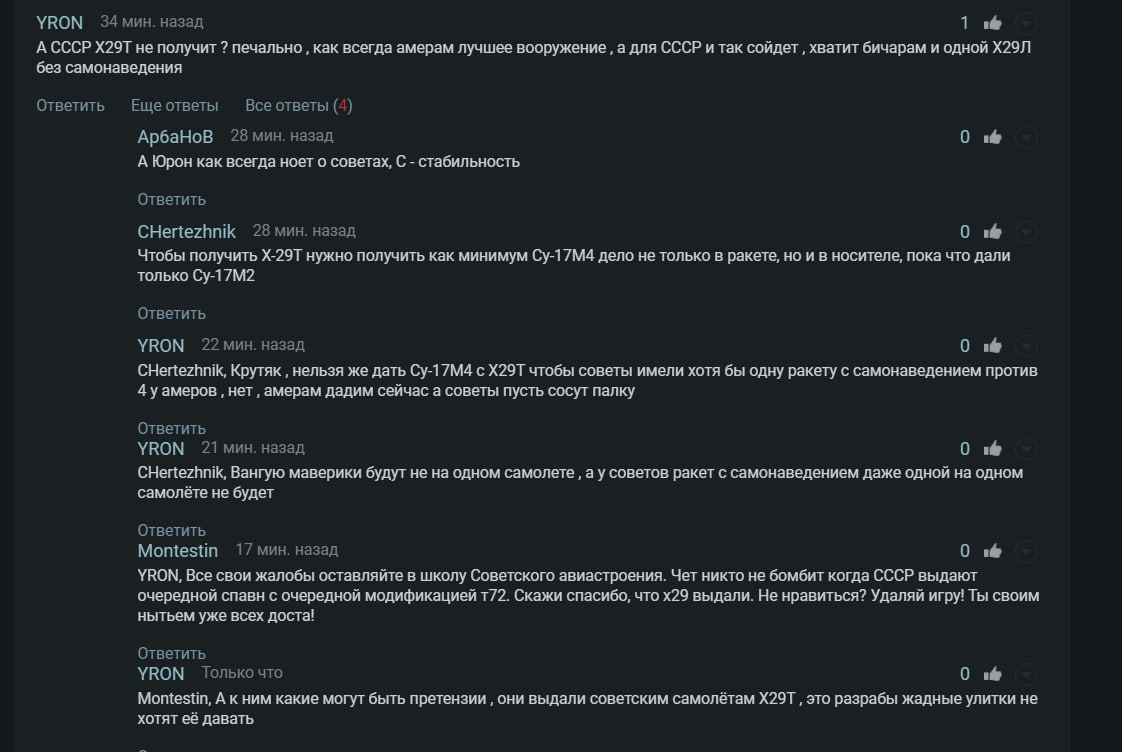Reply to YRON's top comment with 'Ответить'

70,105
